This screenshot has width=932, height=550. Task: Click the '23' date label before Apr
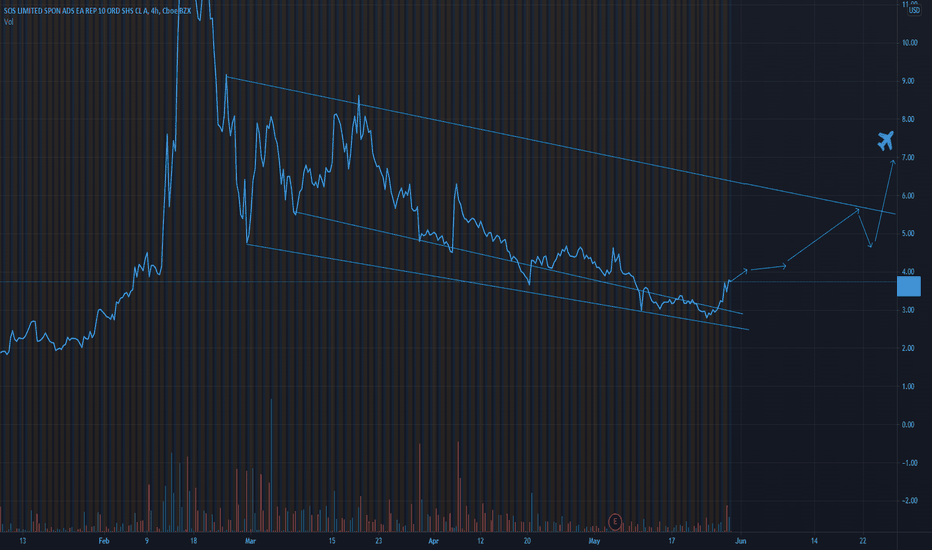[379, 541]
